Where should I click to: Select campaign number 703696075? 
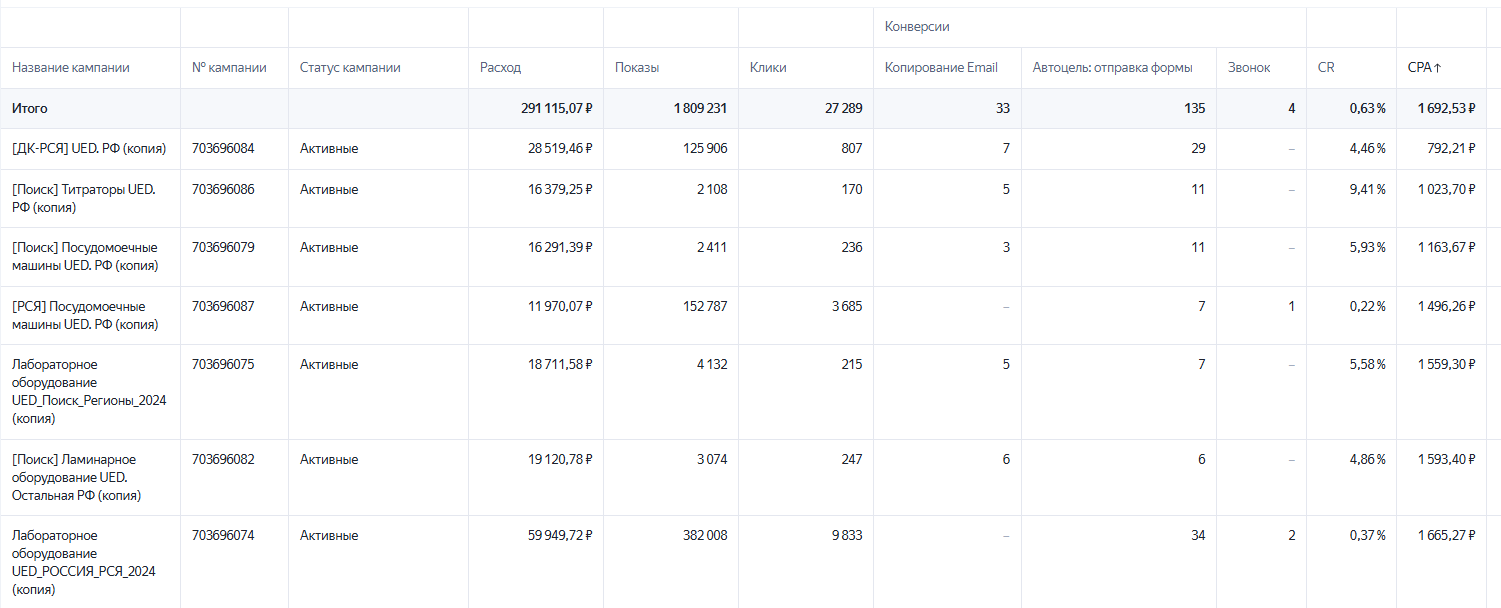click(223, 365)
